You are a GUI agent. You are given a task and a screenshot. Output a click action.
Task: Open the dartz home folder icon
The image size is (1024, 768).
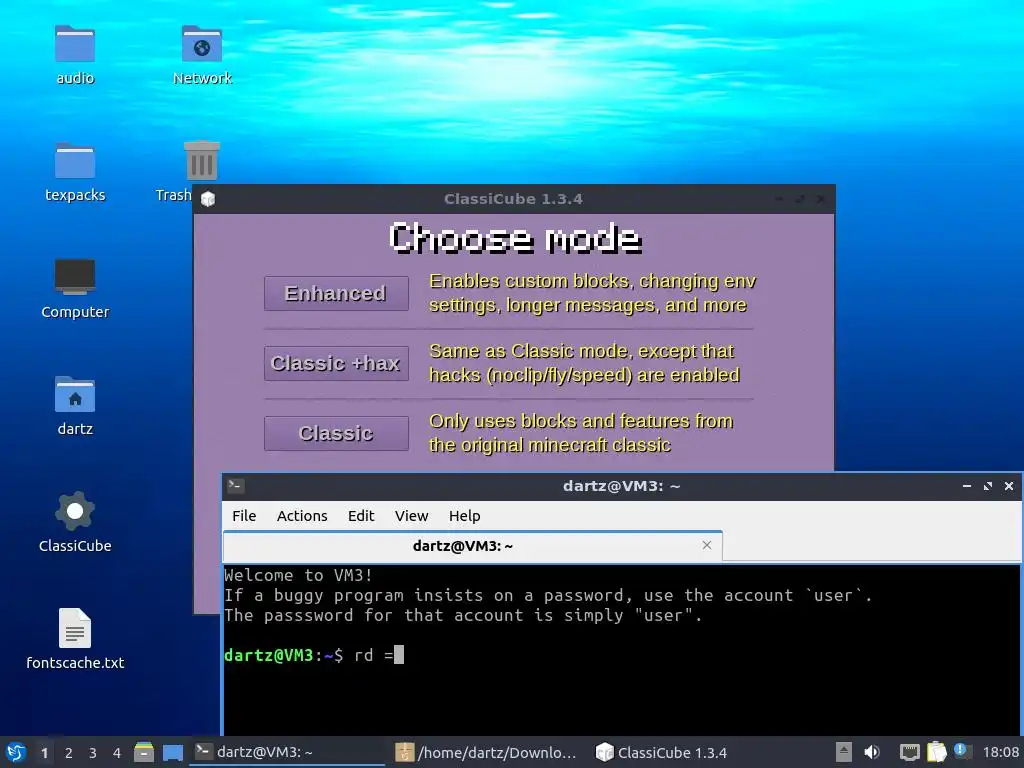(74, 394)
